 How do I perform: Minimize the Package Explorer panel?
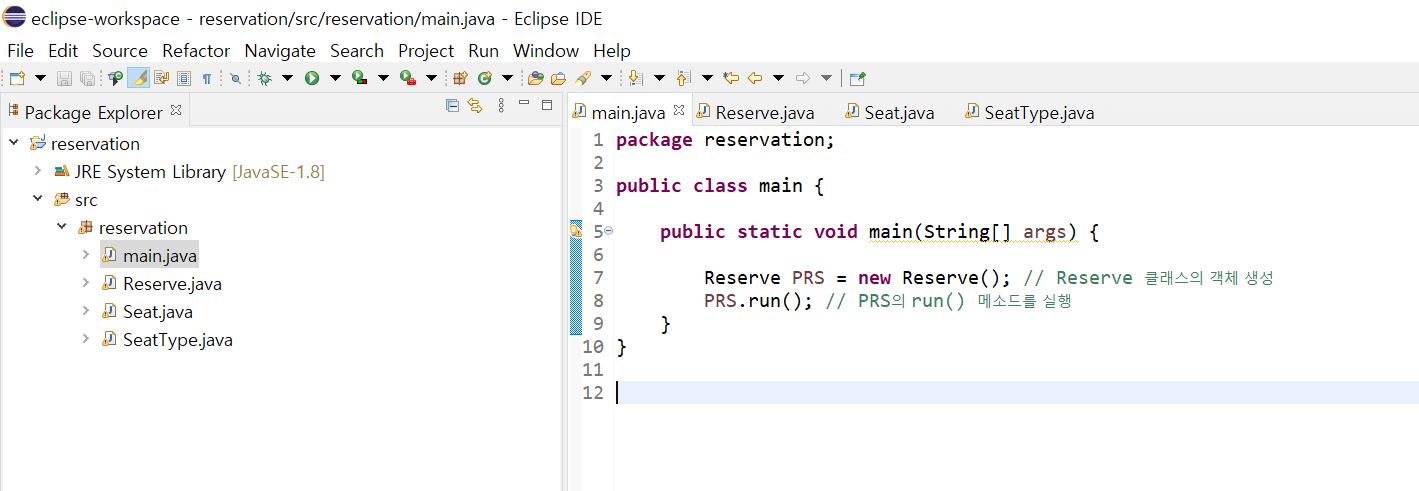[x=524, y=104]
